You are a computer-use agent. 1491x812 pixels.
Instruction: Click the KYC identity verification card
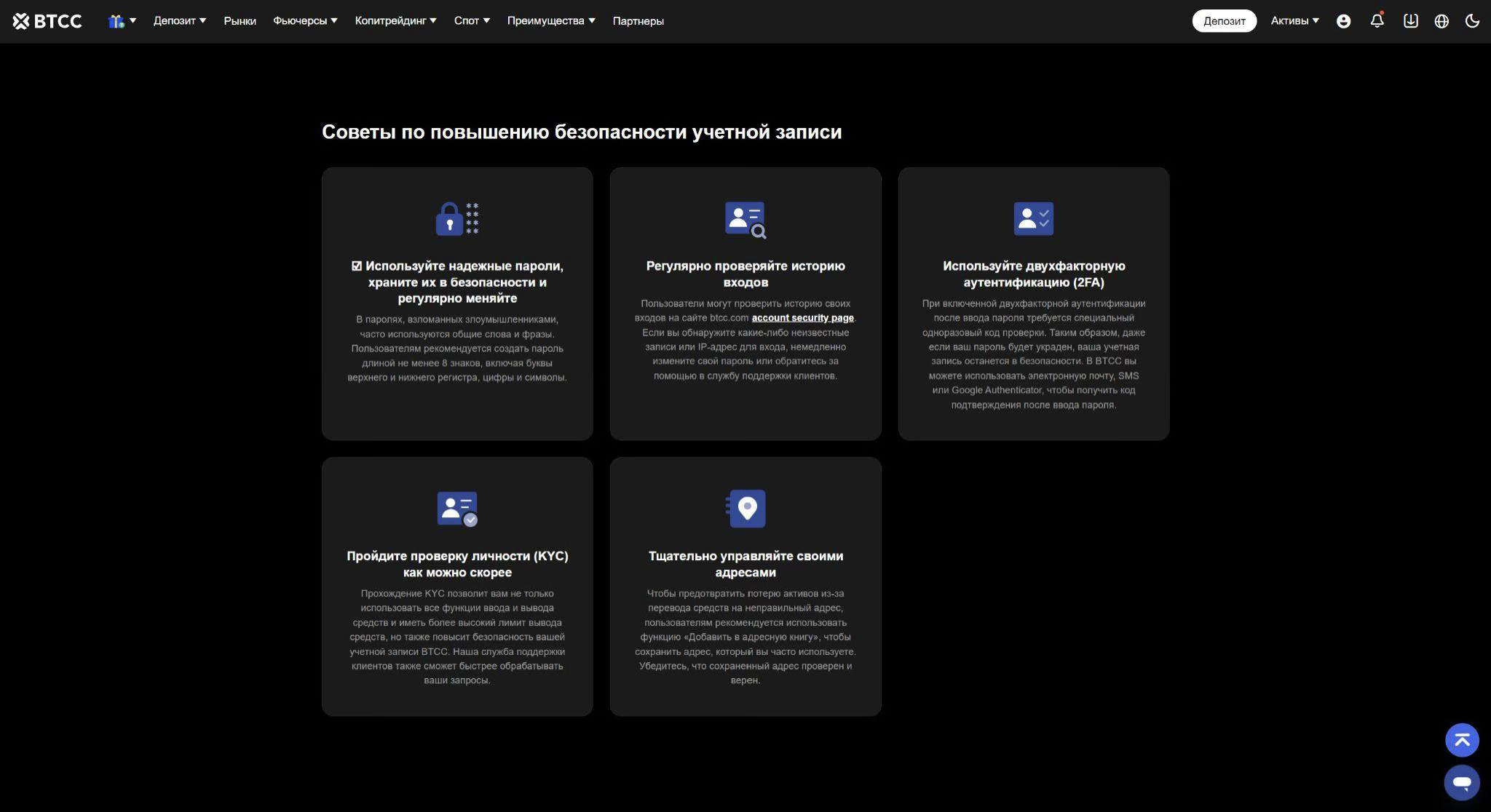(457, 586)
